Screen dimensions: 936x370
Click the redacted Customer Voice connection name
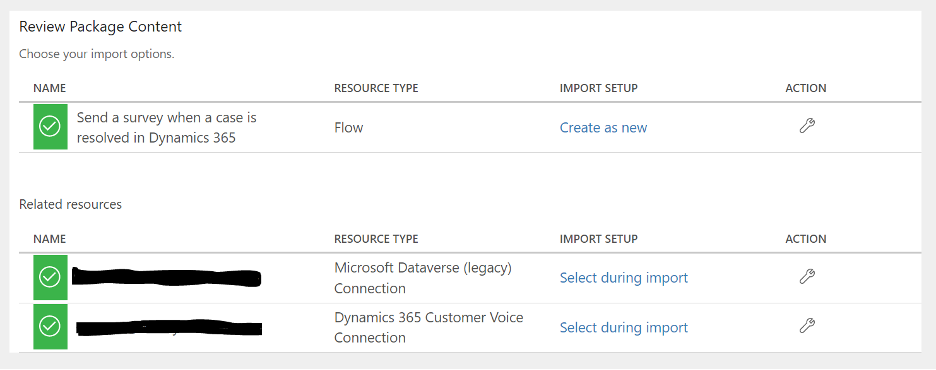pyautogui.click(x=170, y=328)
